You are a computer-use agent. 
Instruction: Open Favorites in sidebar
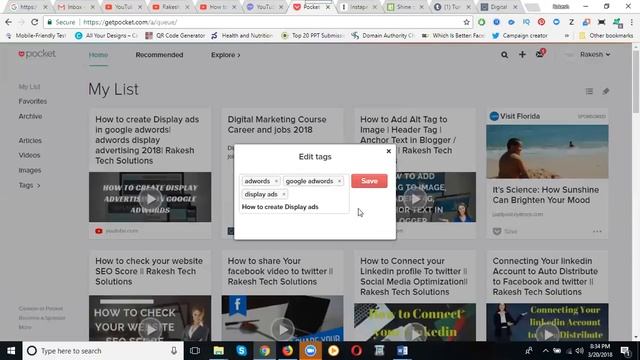[x=33, y=101]
